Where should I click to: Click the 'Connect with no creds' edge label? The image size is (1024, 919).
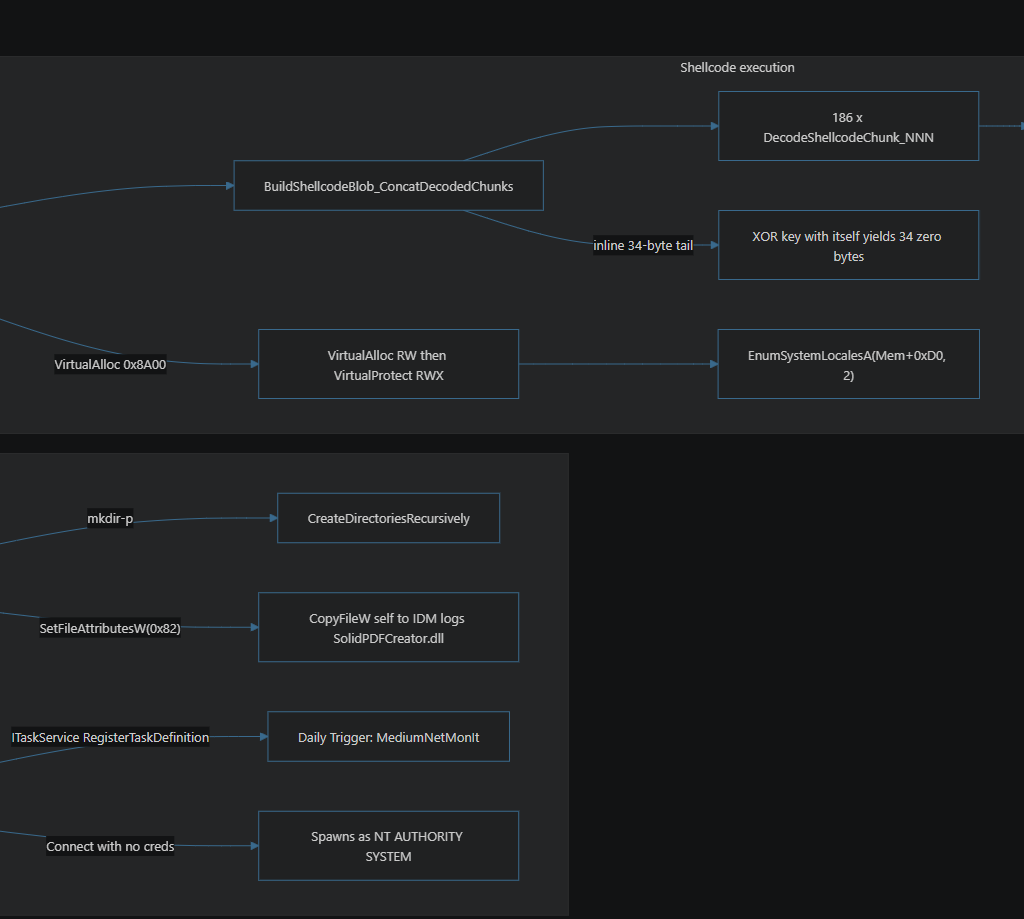[110, 846]
